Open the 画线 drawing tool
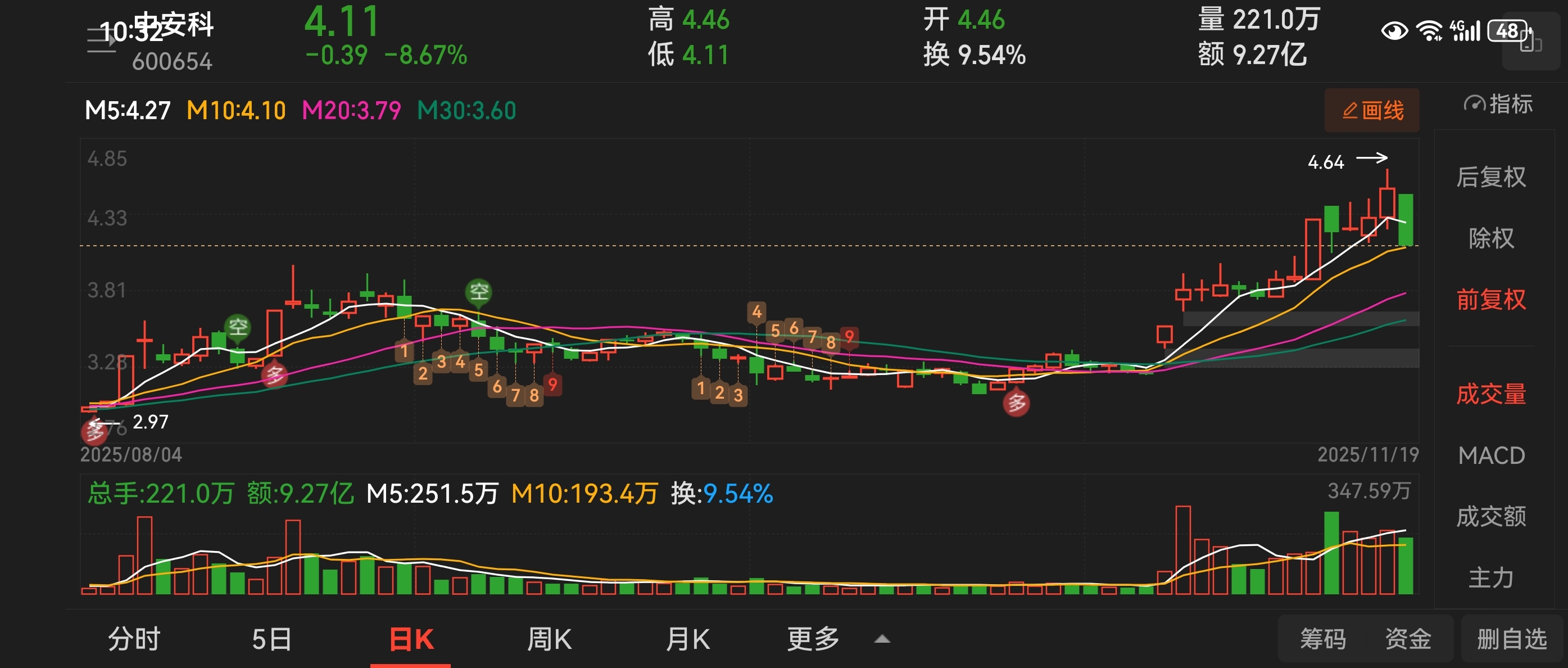 pos(1371,110)
